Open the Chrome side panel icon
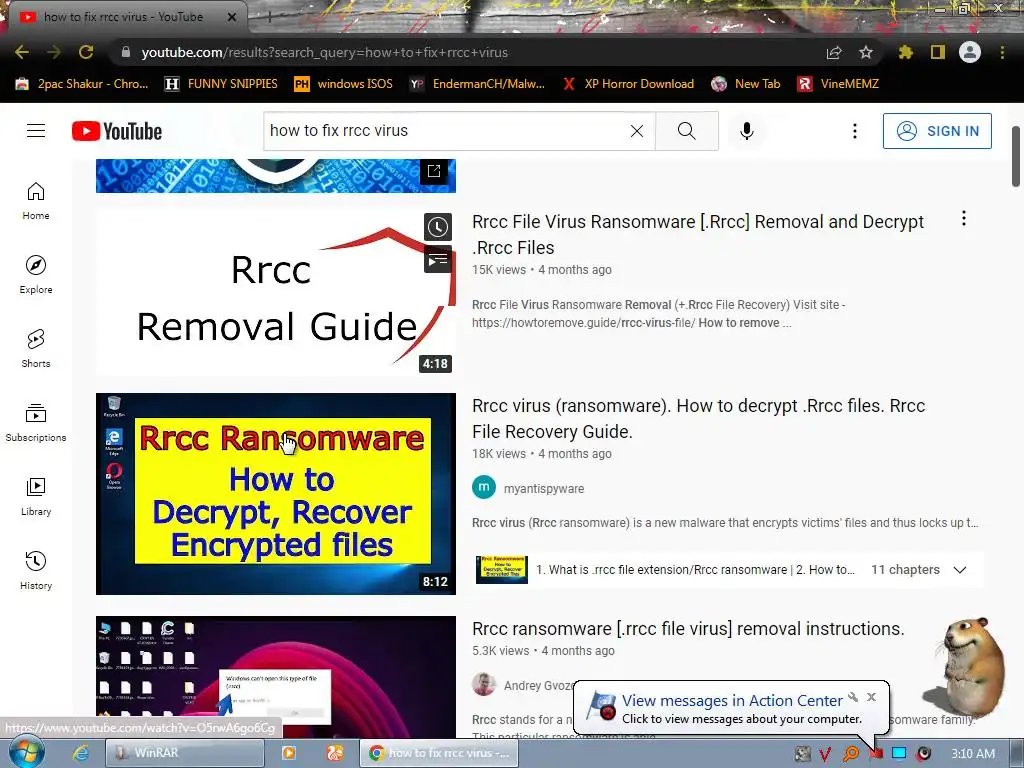The image size is (1024, 768). 938,52
